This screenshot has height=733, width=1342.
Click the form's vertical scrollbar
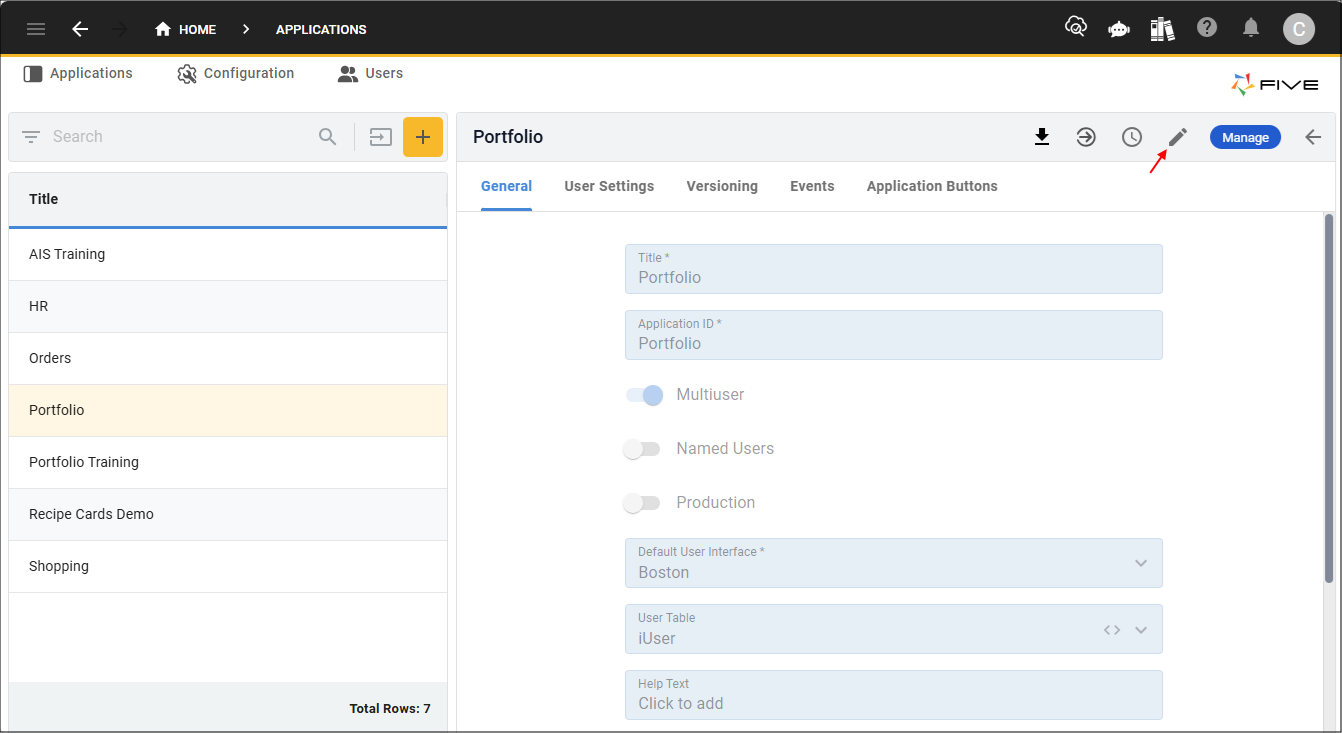[1329, 398]
